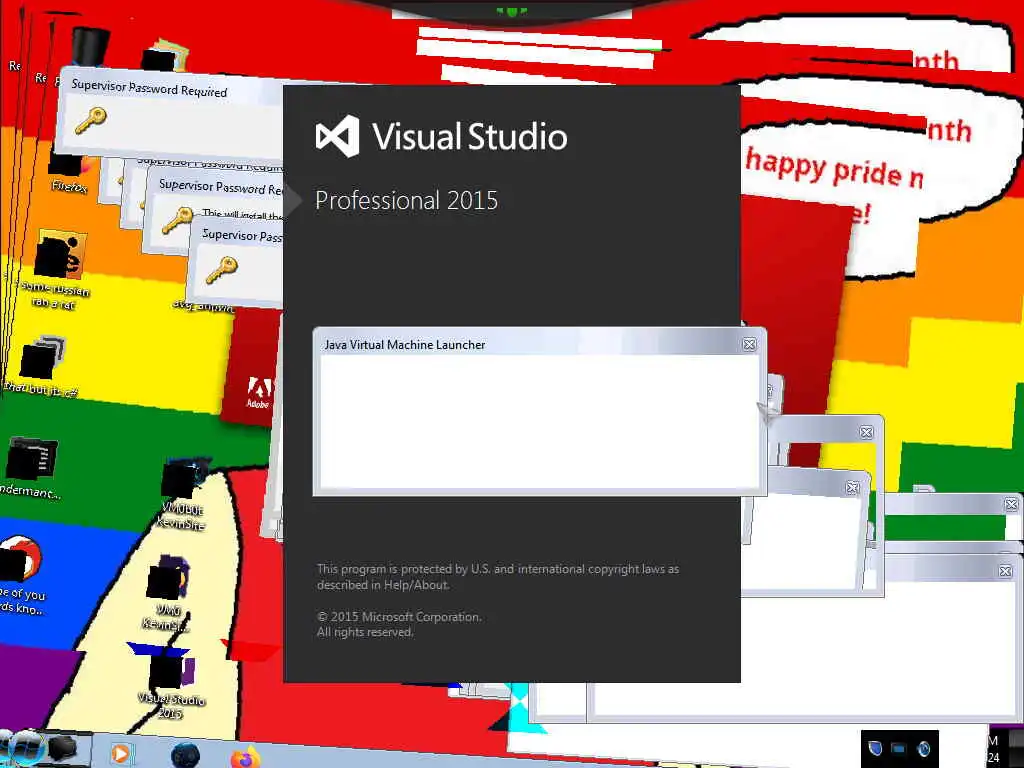Open Firefox from the taskbar
1024x768 pixels.
click(246, 758)
